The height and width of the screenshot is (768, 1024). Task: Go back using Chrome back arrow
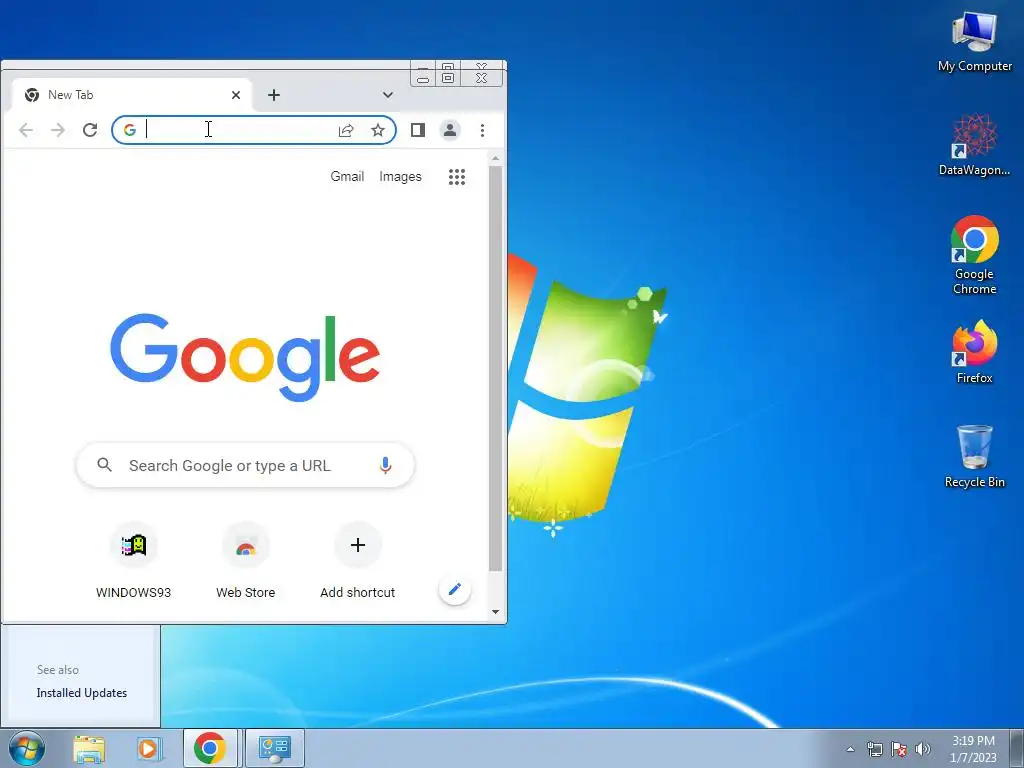pos(26,130)
